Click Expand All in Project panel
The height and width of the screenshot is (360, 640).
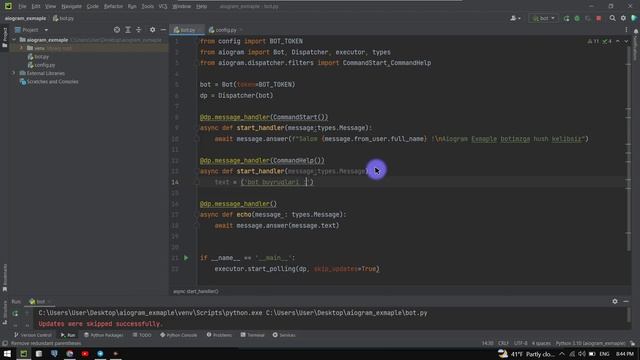[x=128, y=30]
